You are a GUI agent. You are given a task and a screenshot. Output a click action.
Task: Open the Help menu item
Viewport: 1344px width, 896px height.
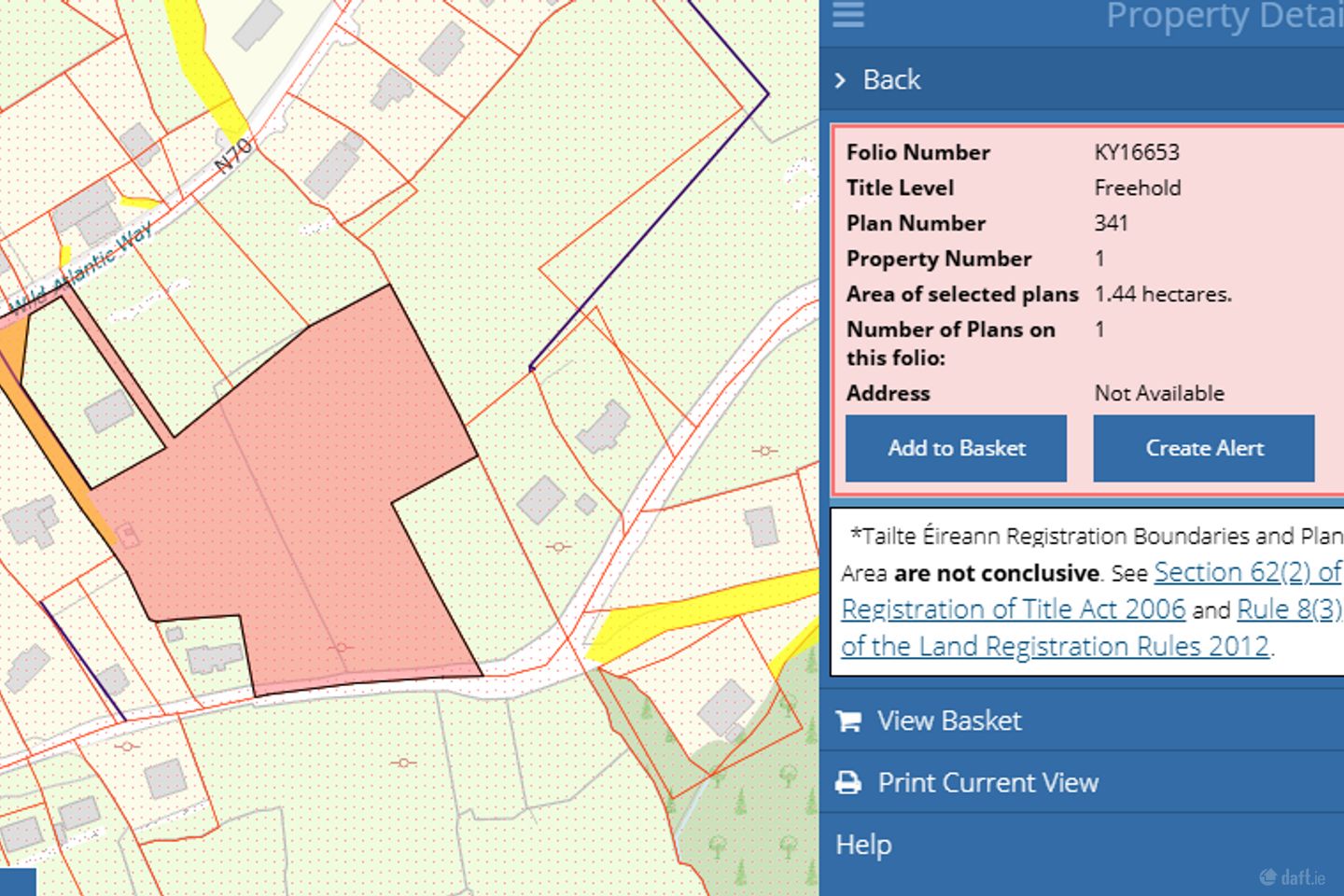863,845
